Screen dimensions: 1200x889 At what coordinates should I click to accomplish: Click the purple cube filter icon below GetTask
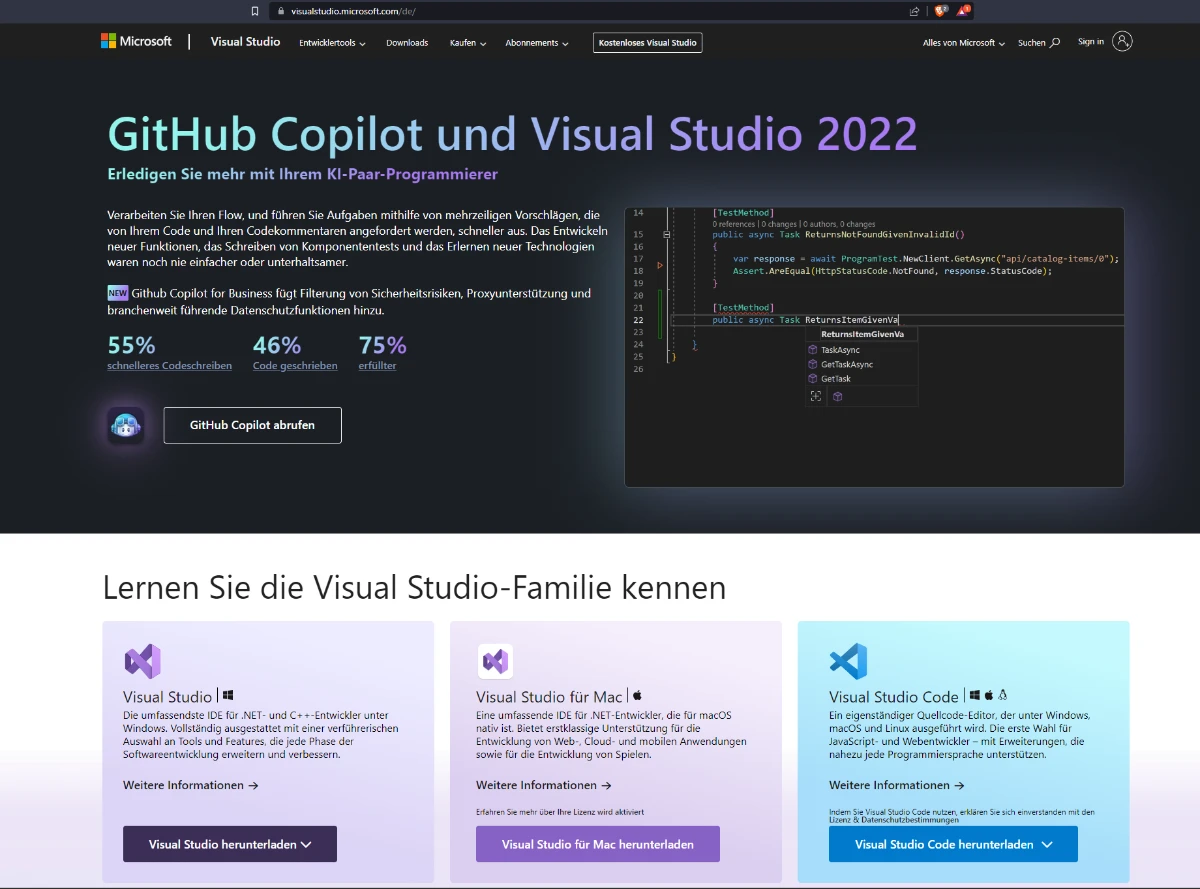(838, 396)
